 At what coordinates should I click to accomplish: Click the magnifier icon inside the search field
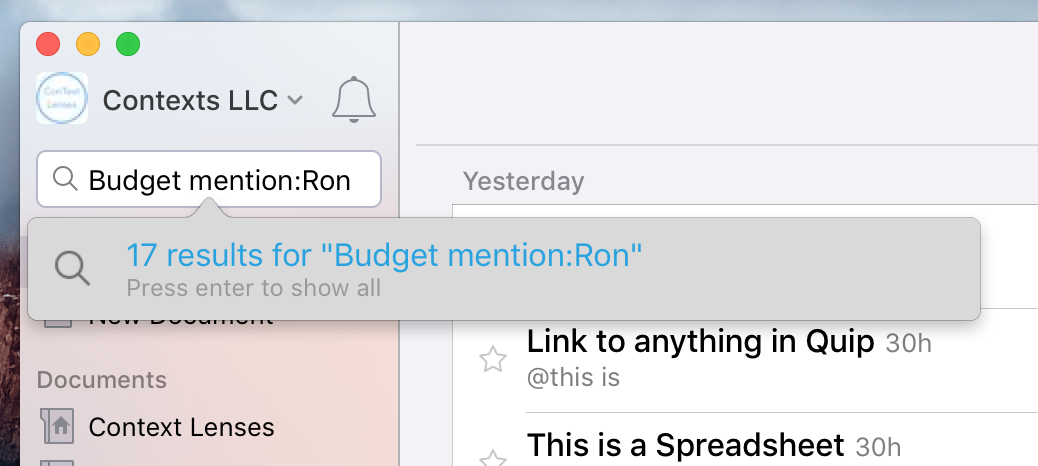(65, 179)
